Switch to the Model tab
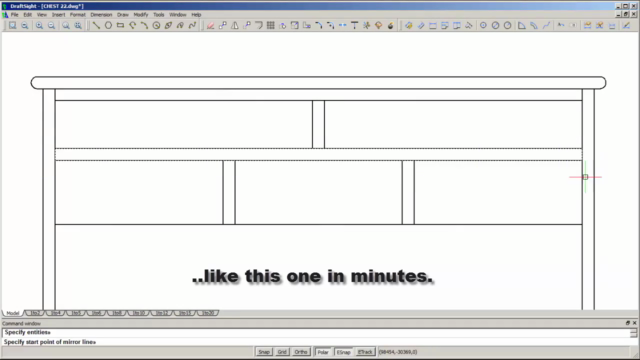Viewport: 640px width, 360px height. coord(13,313)
